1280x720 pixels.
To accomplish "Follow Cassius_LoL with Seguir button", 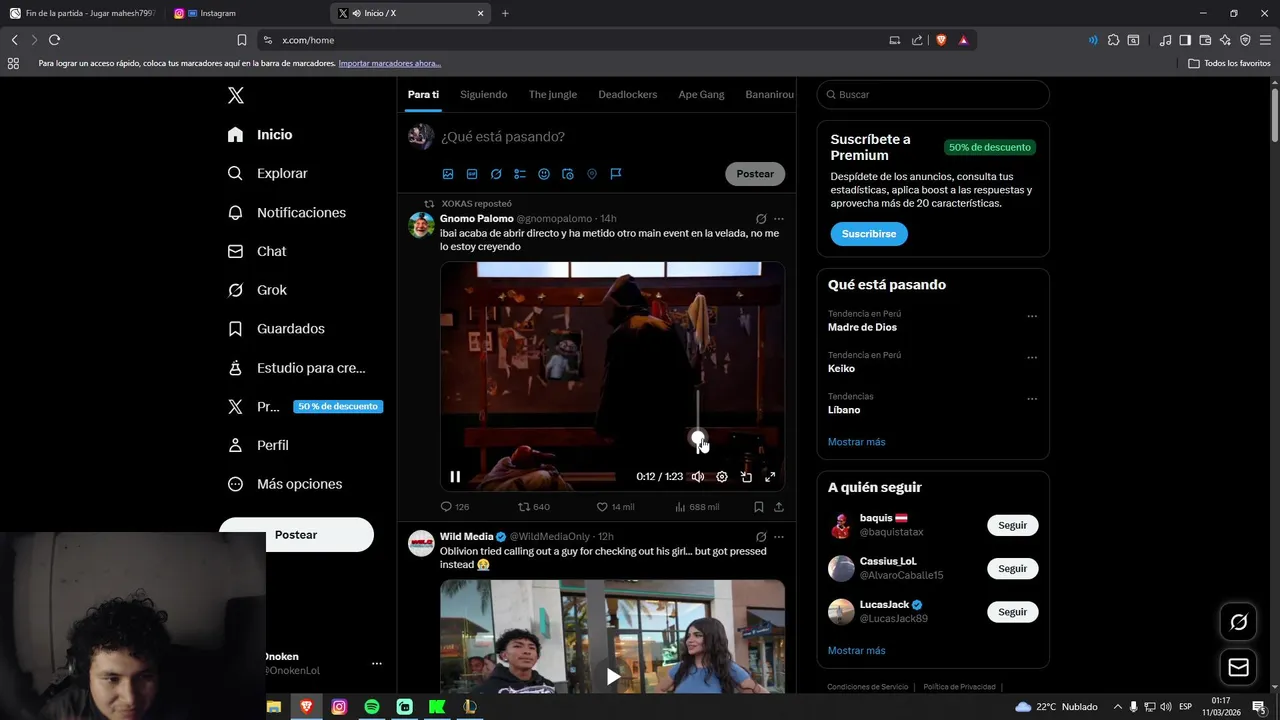I will [1013, 568].
